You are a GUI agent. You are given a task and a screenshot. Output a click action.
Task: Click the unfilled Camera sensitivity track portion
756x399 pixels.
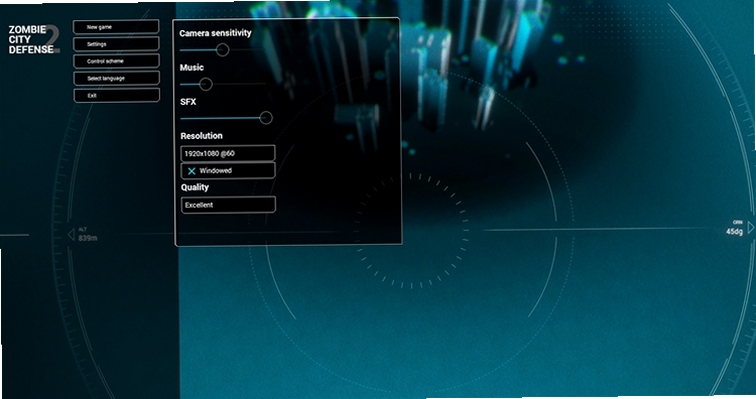[247, 50]
